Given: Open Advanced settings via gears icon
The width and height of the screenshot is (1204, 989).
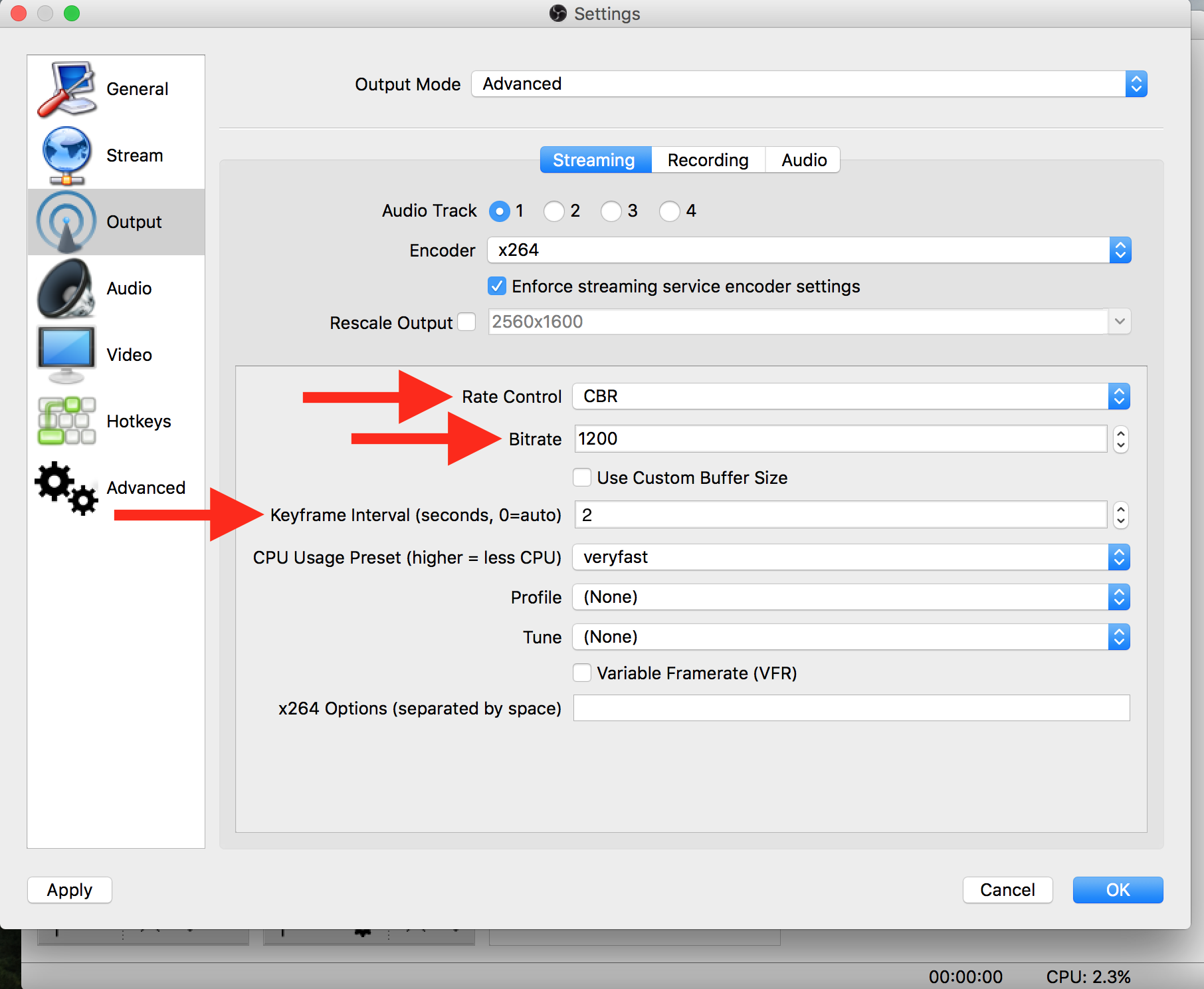Looking at the screenshot, I should (66, 488).
